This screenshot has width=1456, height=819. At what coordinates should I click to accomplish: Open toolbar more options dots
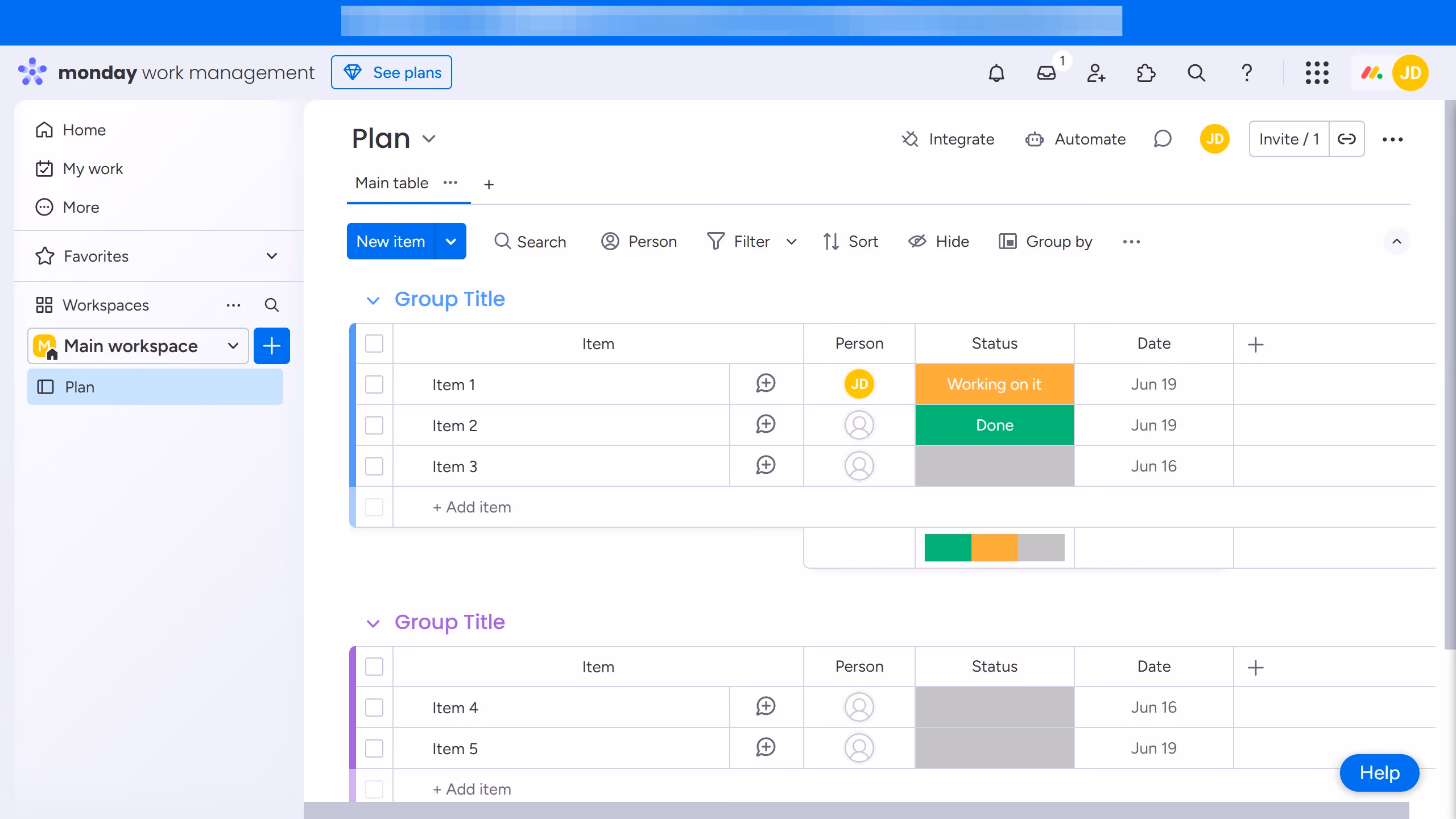[1132, 242]
